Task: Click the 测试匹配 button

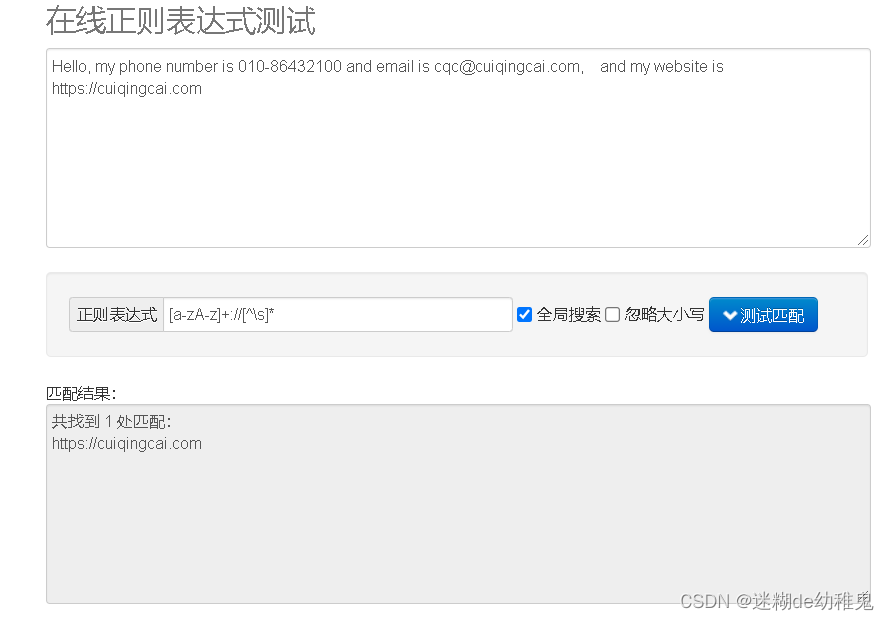Action: 763,315
